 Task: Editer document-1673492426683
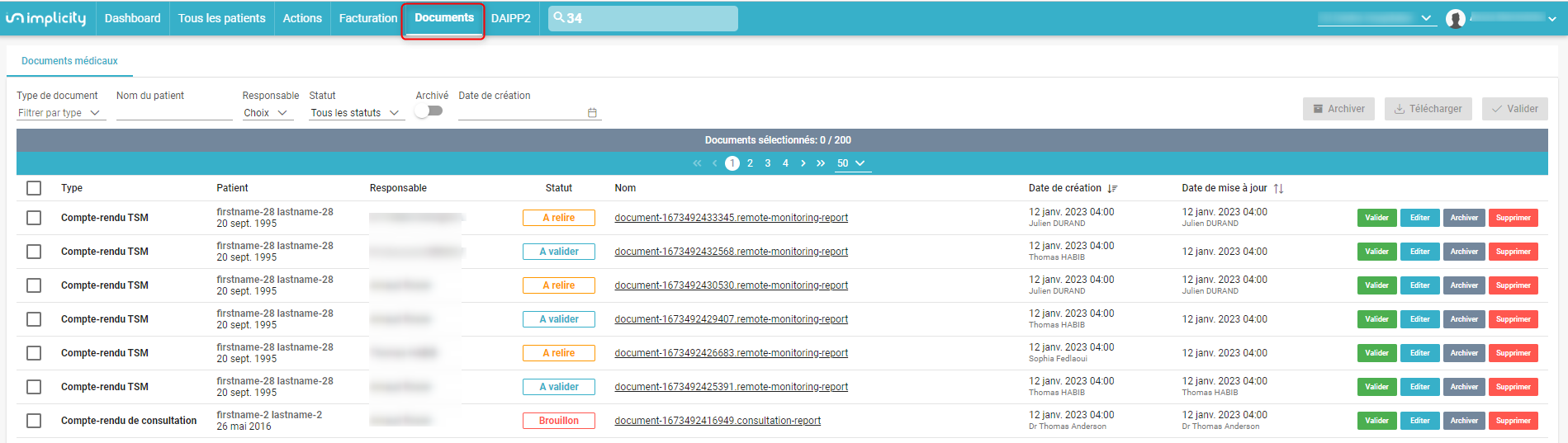click(1420, 353)
